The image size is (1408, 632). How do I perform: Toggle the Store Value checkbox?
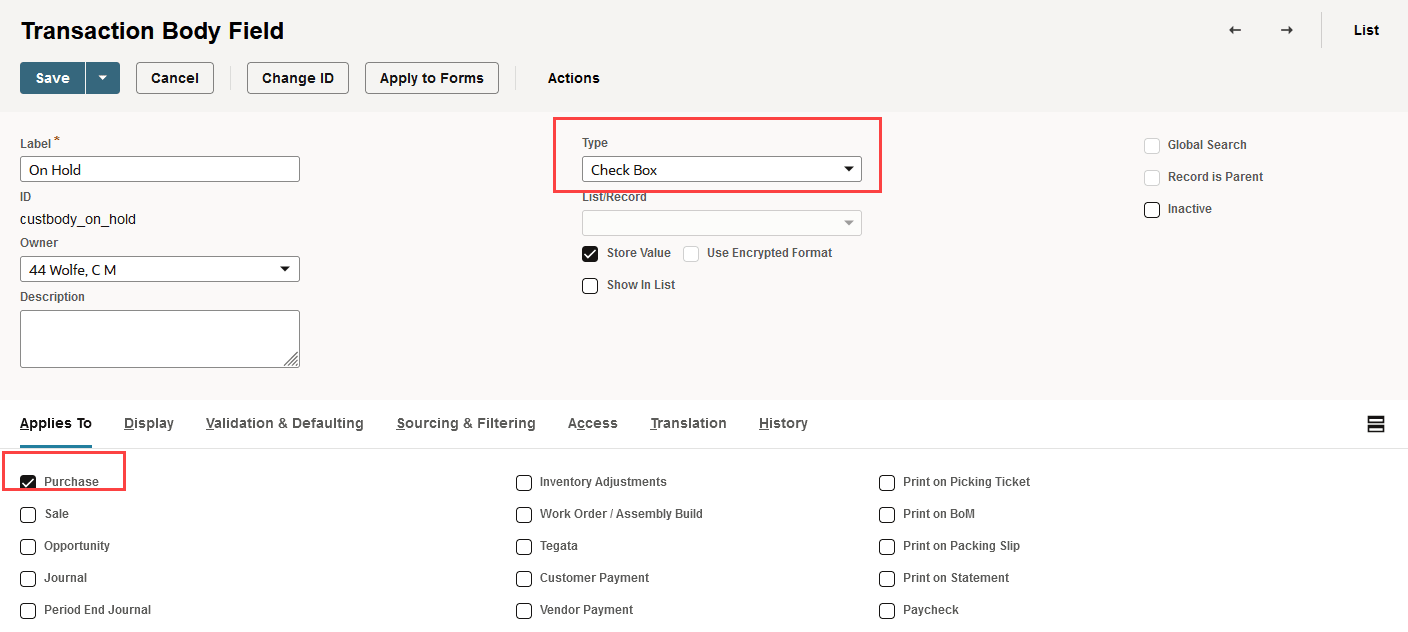pyautogui.click(x=590, y=254)
